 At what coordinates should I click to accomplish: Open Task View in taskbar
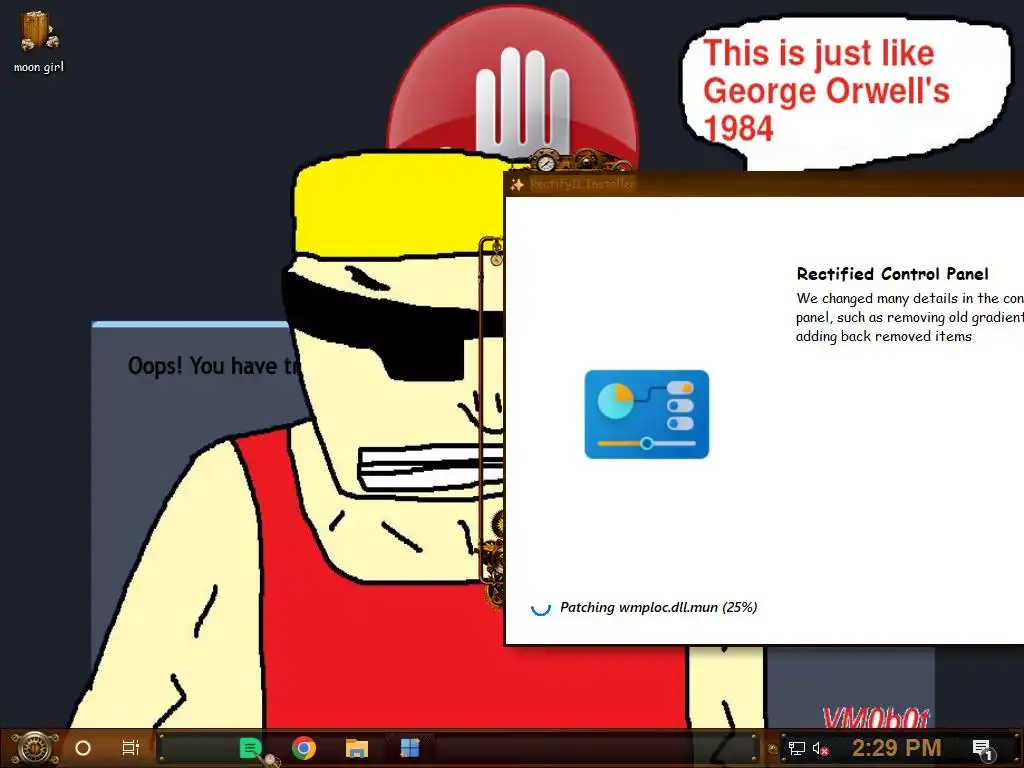coord(131,748)
